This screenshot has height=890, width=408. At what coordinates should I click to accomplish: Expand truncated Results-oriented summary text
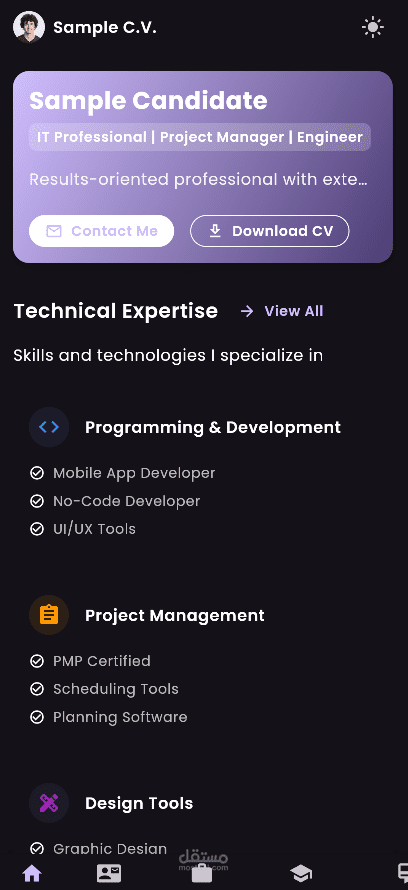199,179
